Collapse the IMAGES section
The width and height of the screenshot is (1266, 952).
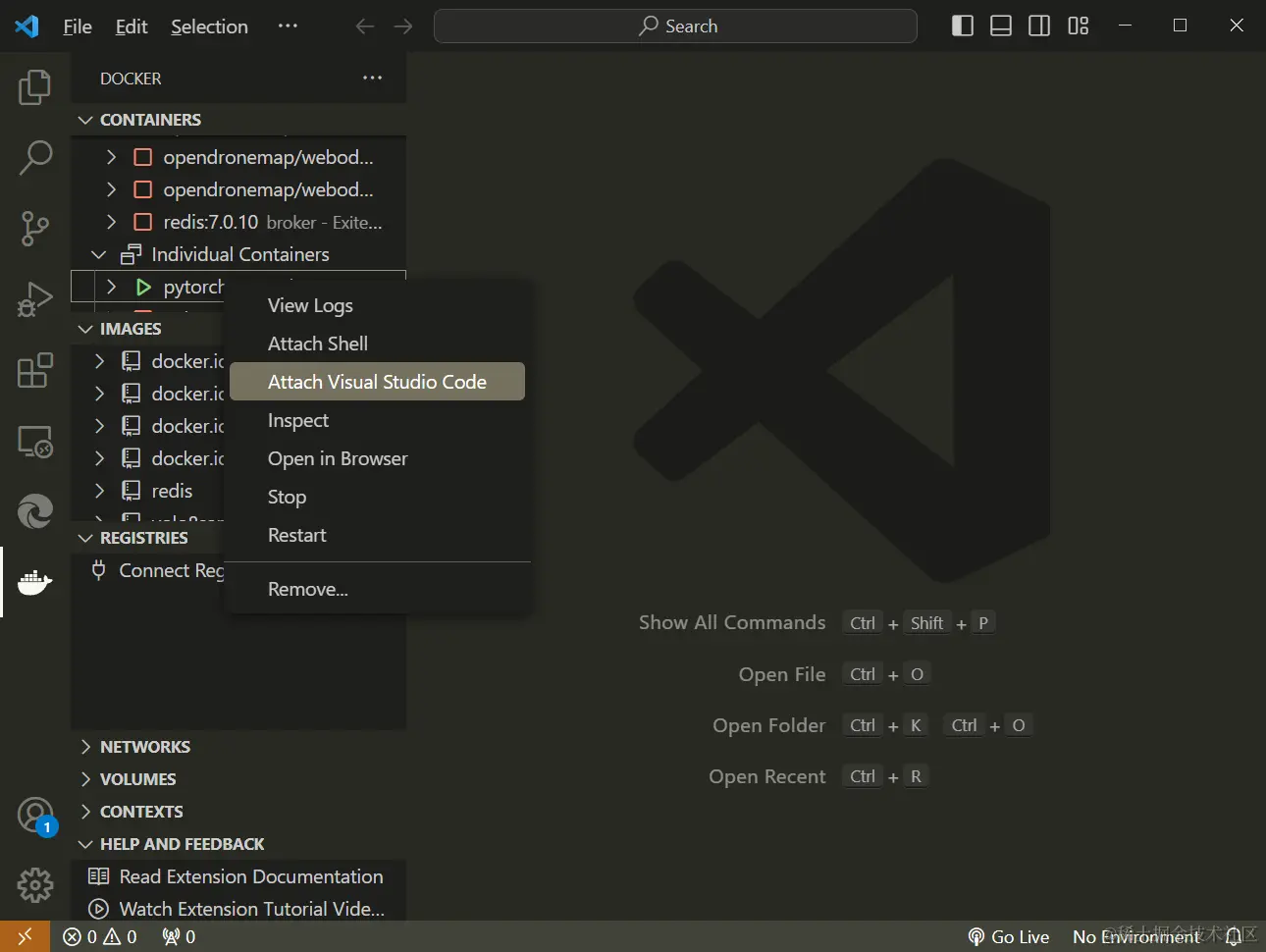pyautogui.click(x=86, y=329)
